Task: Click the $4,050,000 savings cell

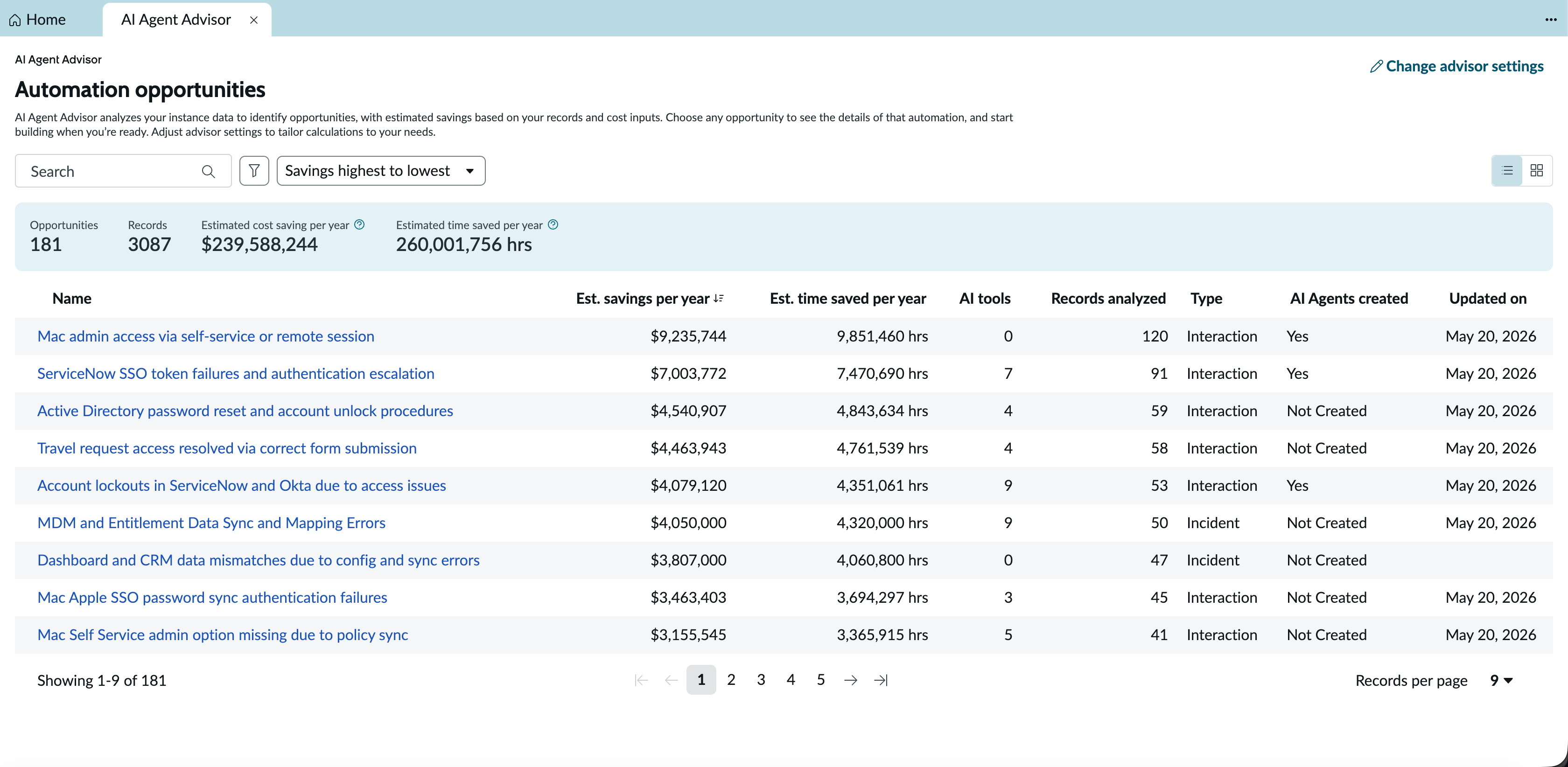Action: pyautogui.click(x=688, y=523)
